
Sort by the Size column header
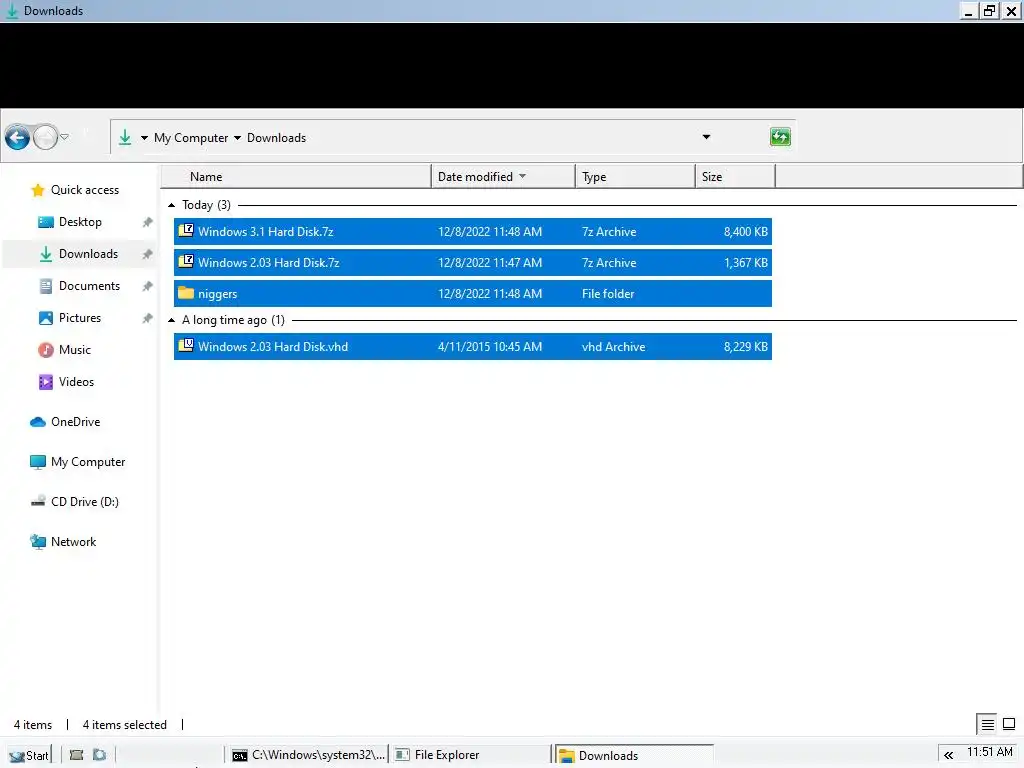pyautogui.click(x=735, y=176)
